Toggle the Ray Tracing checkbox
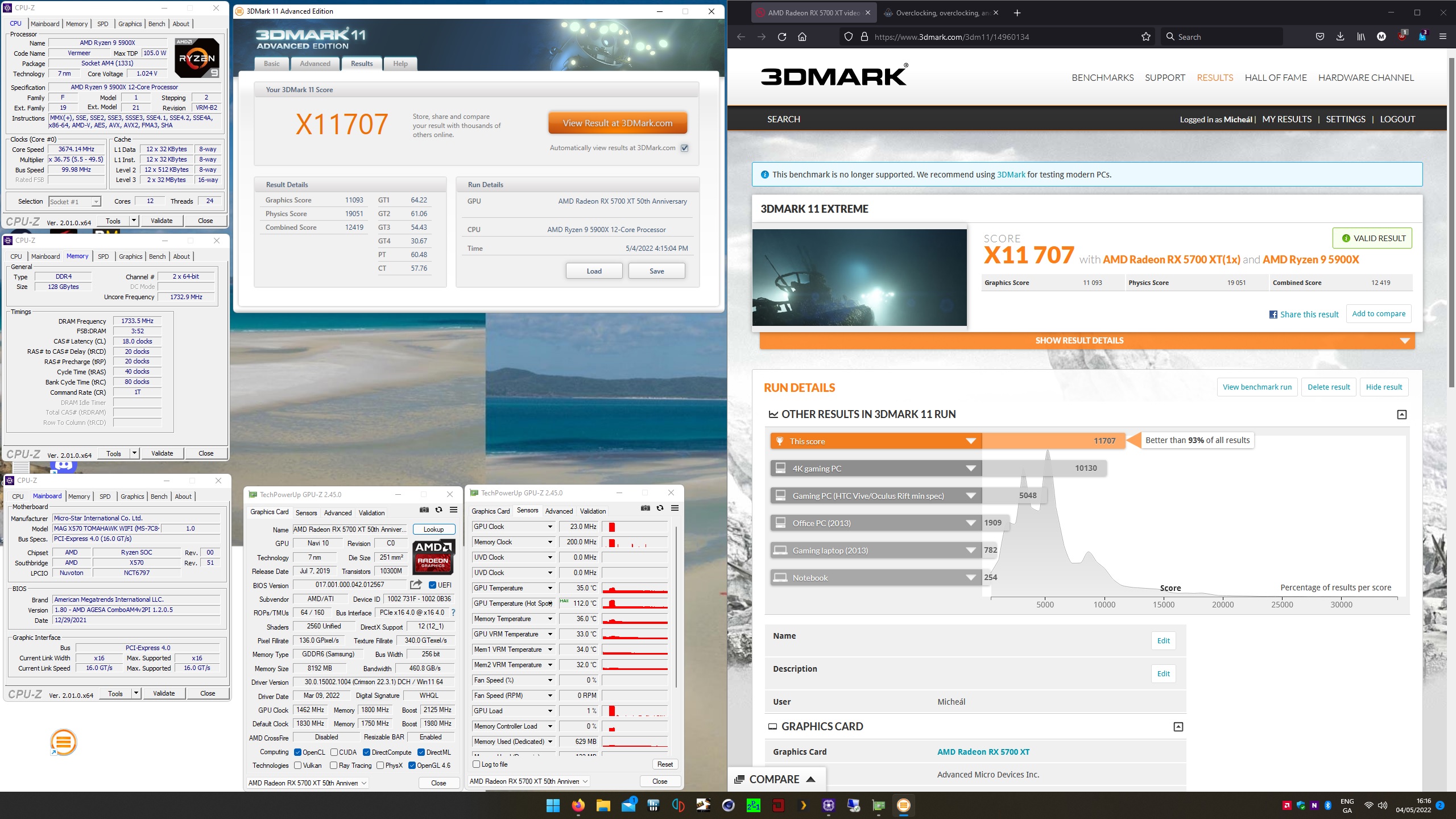The height and width of the screenshot is (819, 1456). (x=333, y=766)
